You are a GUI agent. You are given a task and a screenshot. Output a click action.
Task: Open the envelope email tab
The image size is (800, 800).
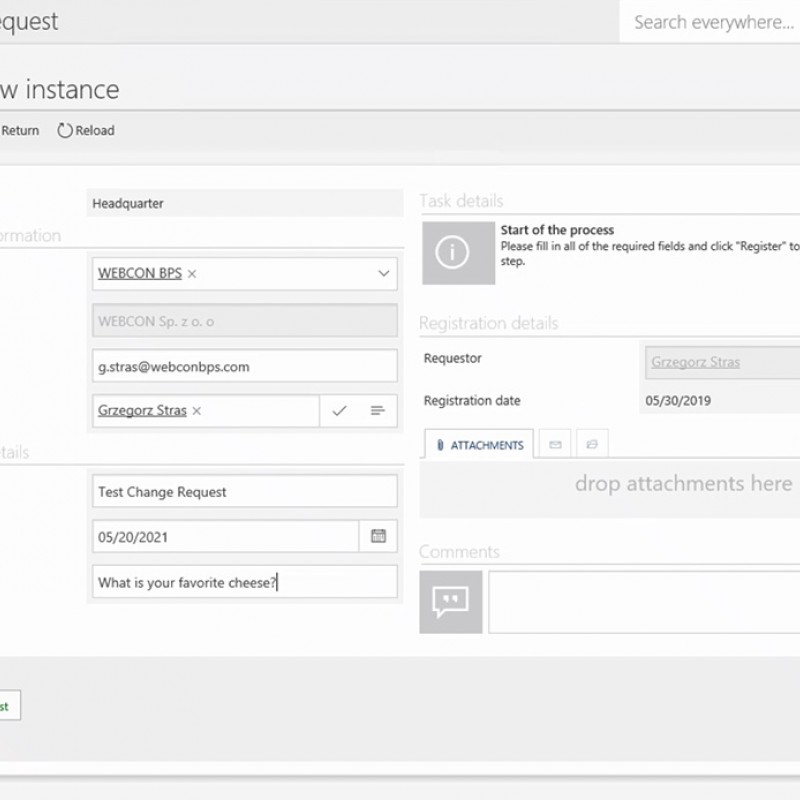(555, 445)
